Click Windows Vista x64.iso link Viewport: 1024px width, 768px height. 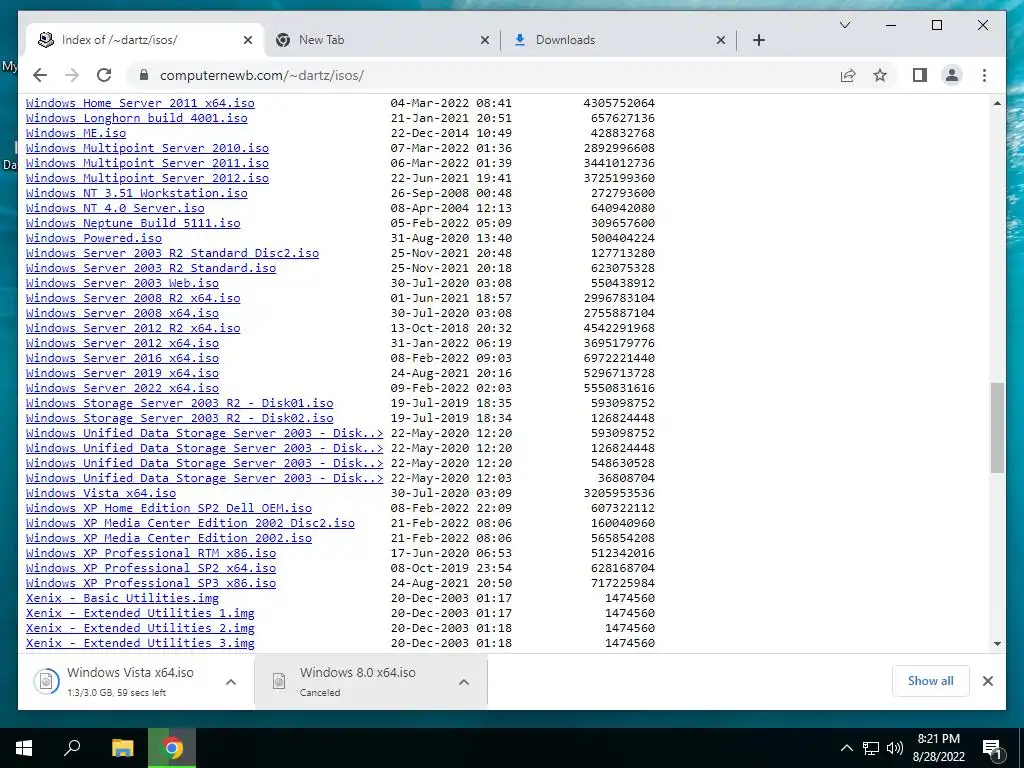pos(101,494)
